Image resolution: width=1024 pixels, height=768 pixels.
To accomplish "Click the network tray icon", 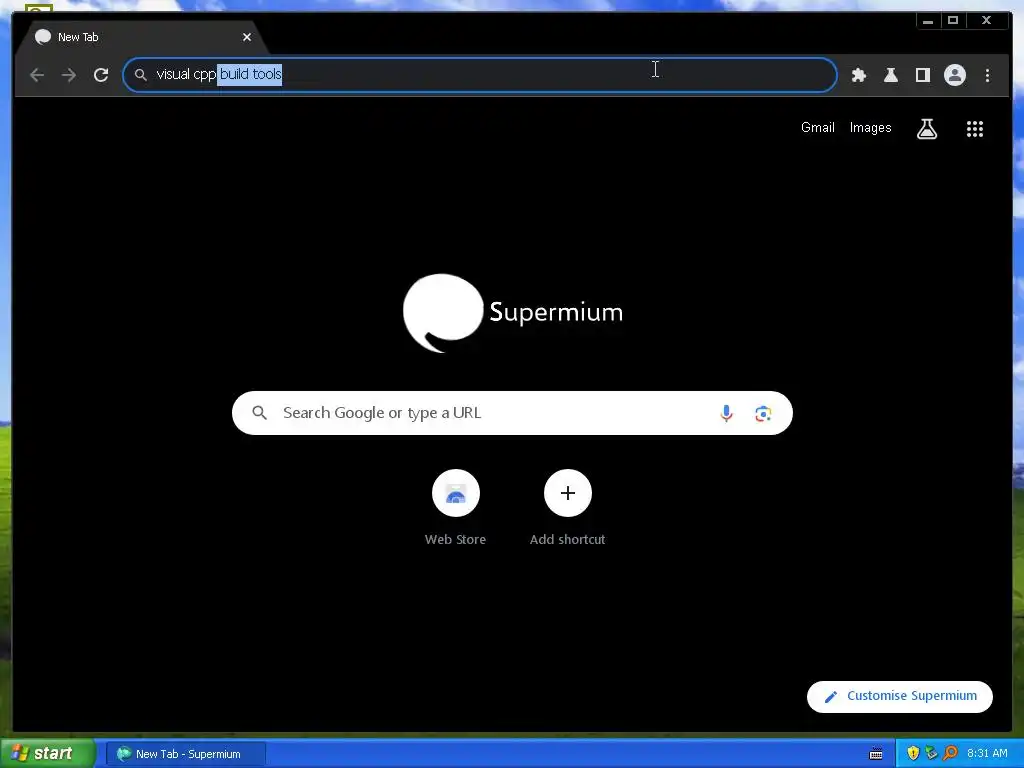I will (x=931, y=754).
